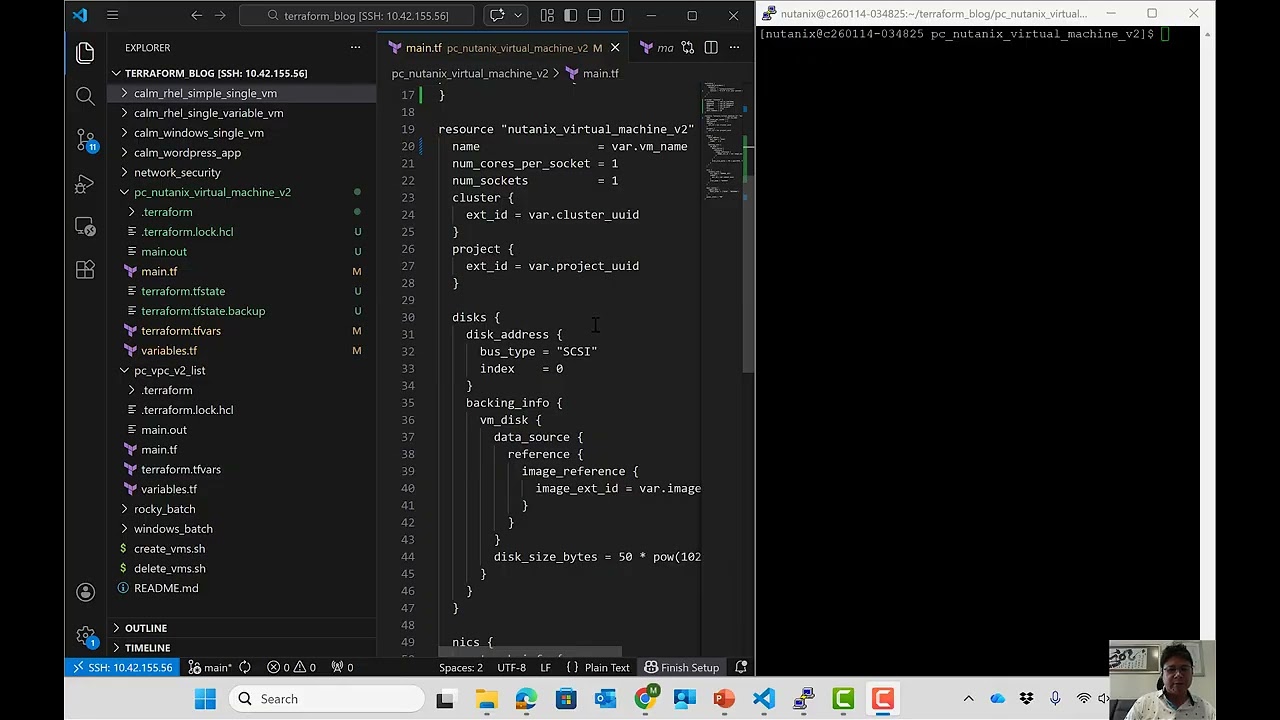Viewport: 1280px width, 720px height.
Task: Click the SSH: 10.42.155.56 remote indicator
Action: (x=121, y=667)
